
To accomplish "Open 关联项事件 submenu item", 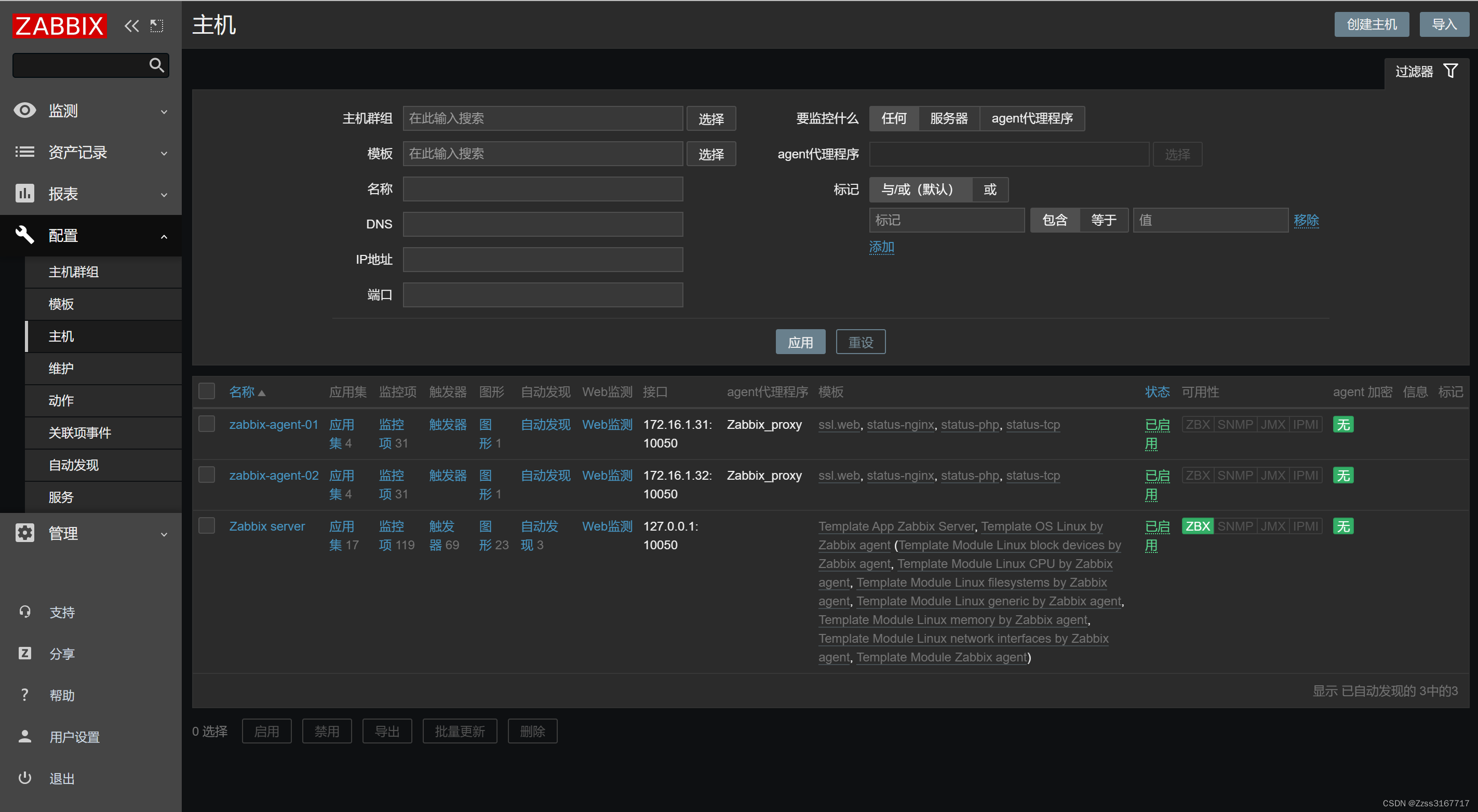I will point(104,432).
